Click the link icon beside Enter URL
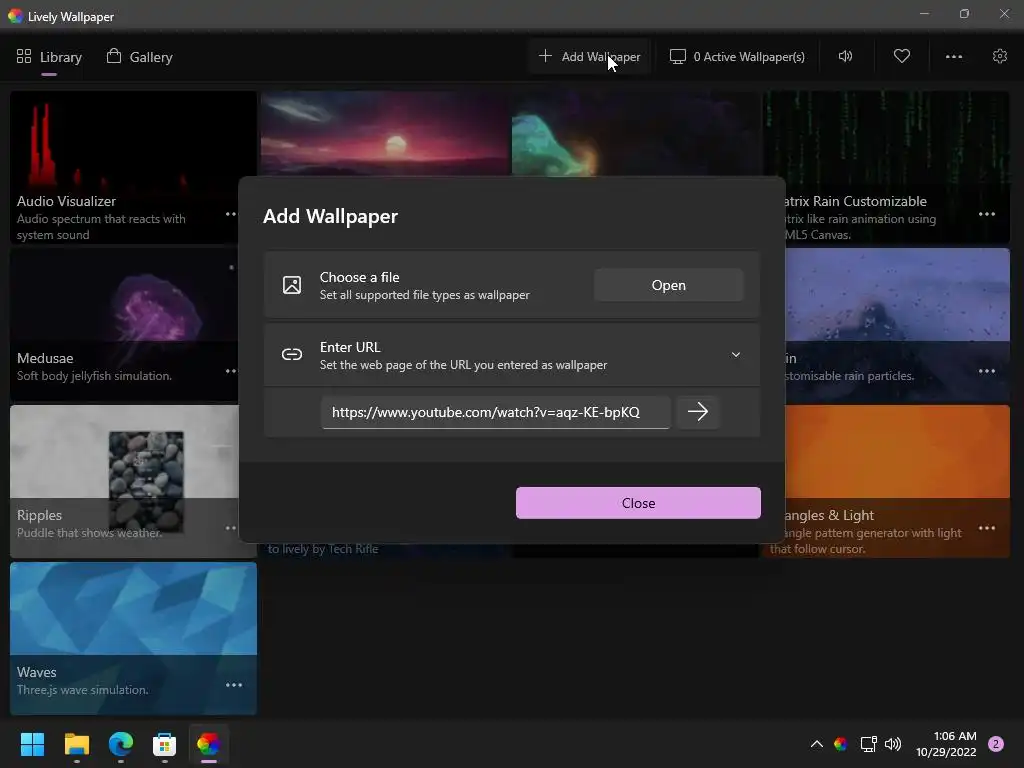This screenshot has height=768, width=1024. [292, 355]
